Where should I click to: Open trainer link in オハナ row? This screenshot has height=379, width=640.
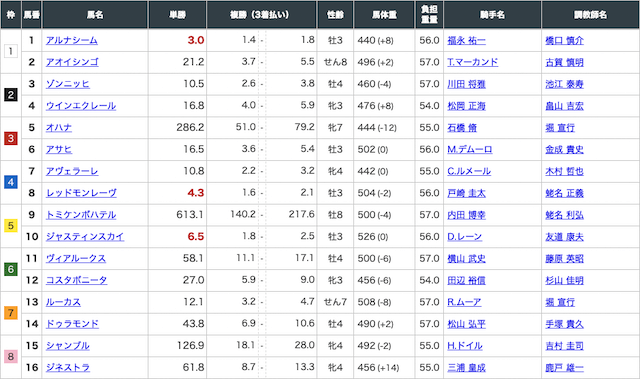560,128
